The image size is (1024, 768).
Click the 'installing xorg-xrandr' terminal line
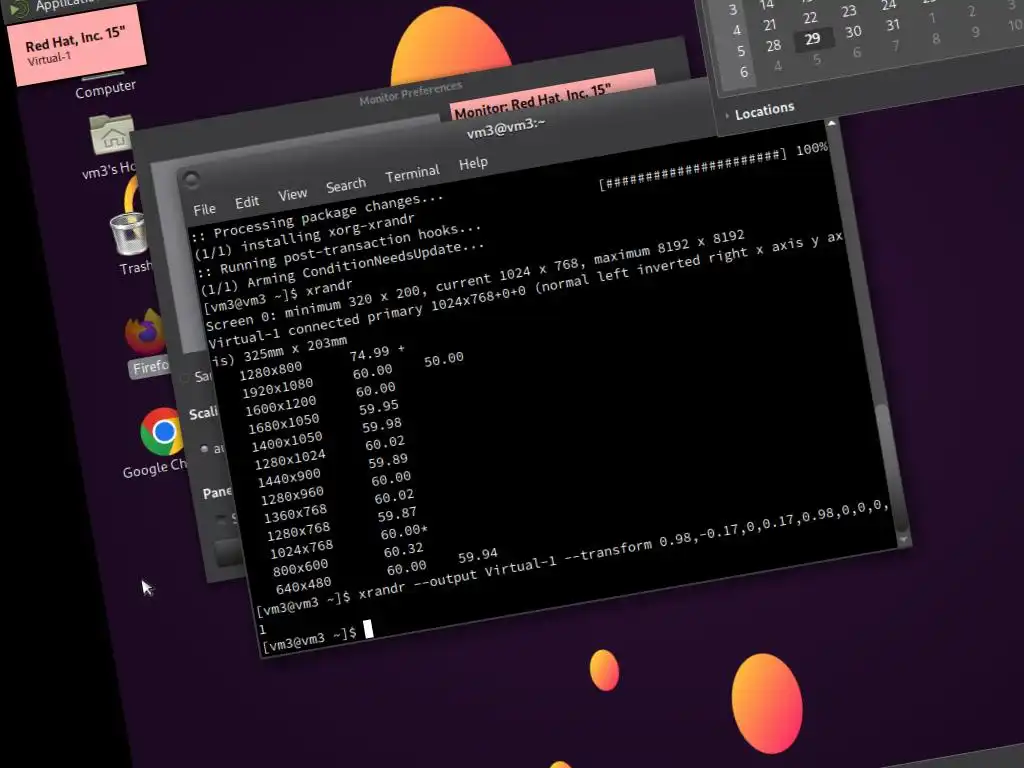[x=304, y=237]
